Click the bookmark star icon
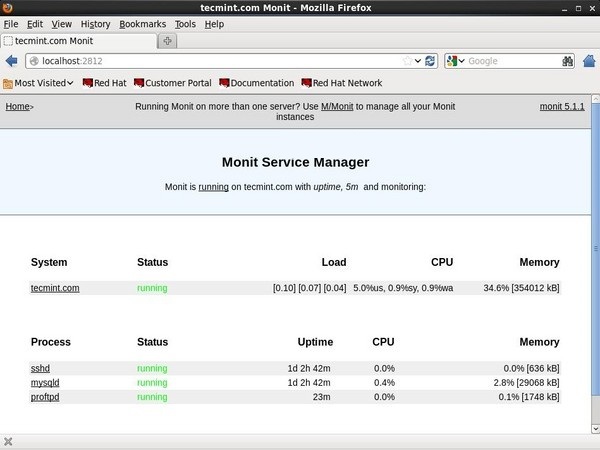Screen dimensions: 600x450 (x=408, y=61)
